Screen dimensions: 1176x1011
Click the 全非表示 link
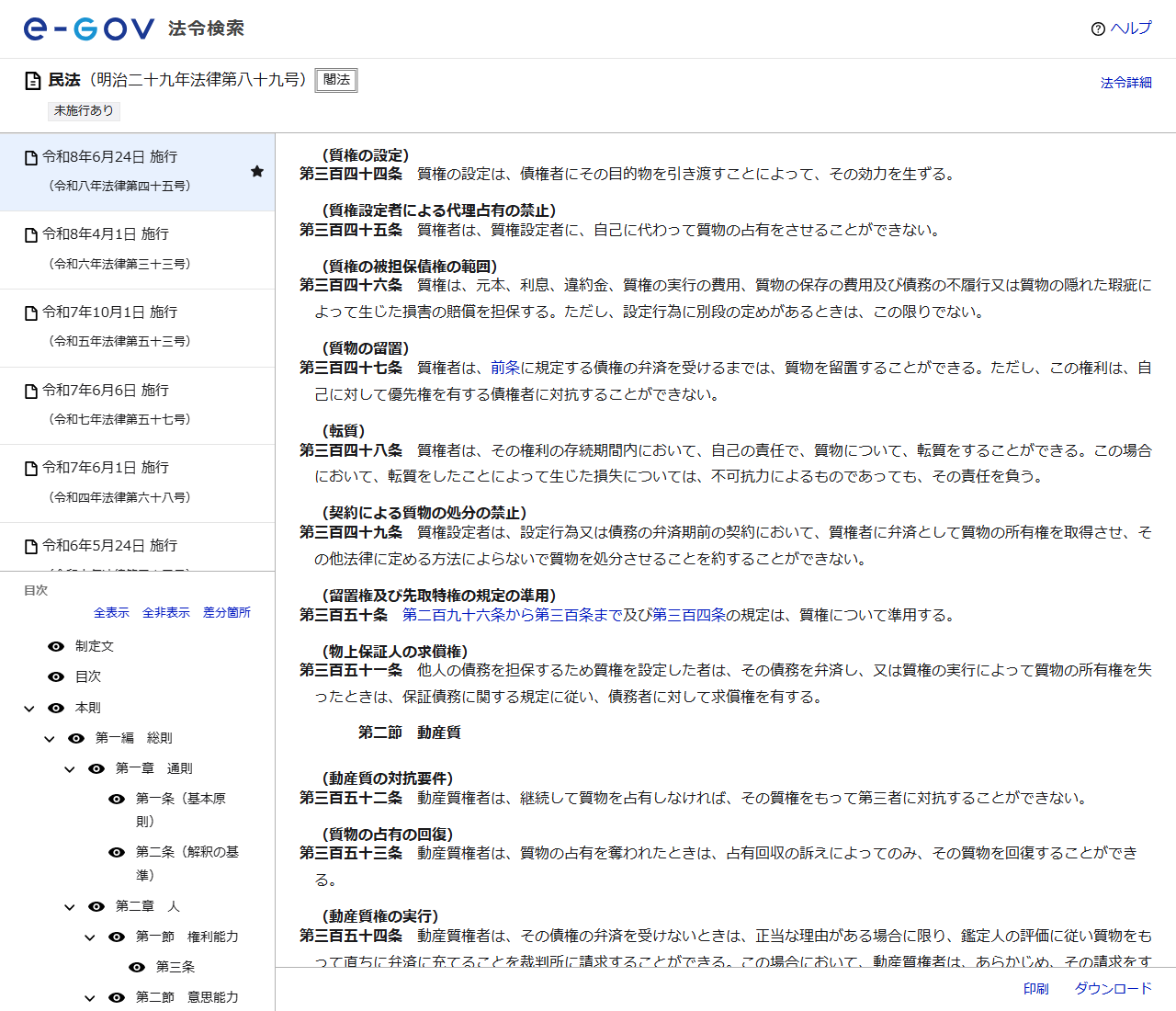tap(166, 613)
